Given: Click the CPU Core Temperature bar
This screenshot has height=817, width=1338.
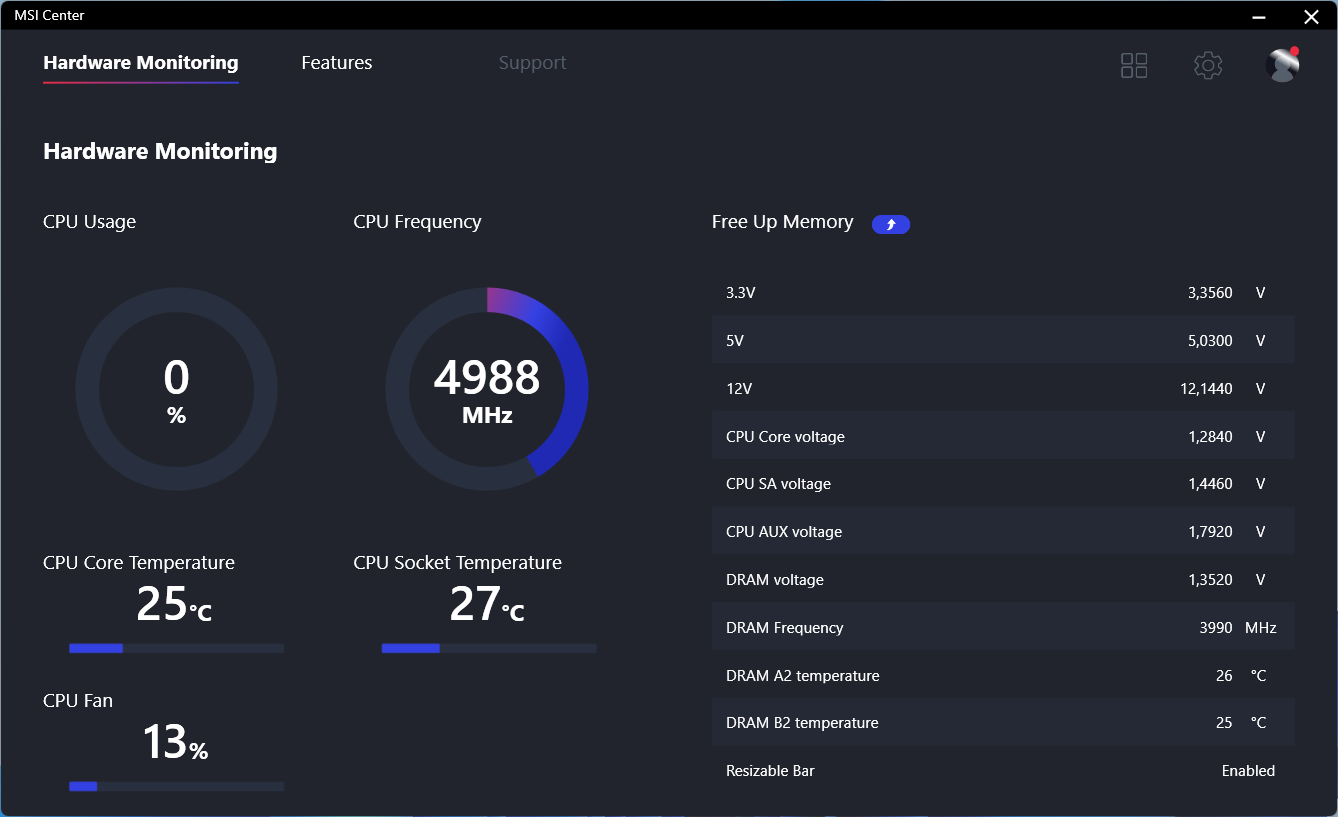Looking at the screenshot, I should coord(176,648).
